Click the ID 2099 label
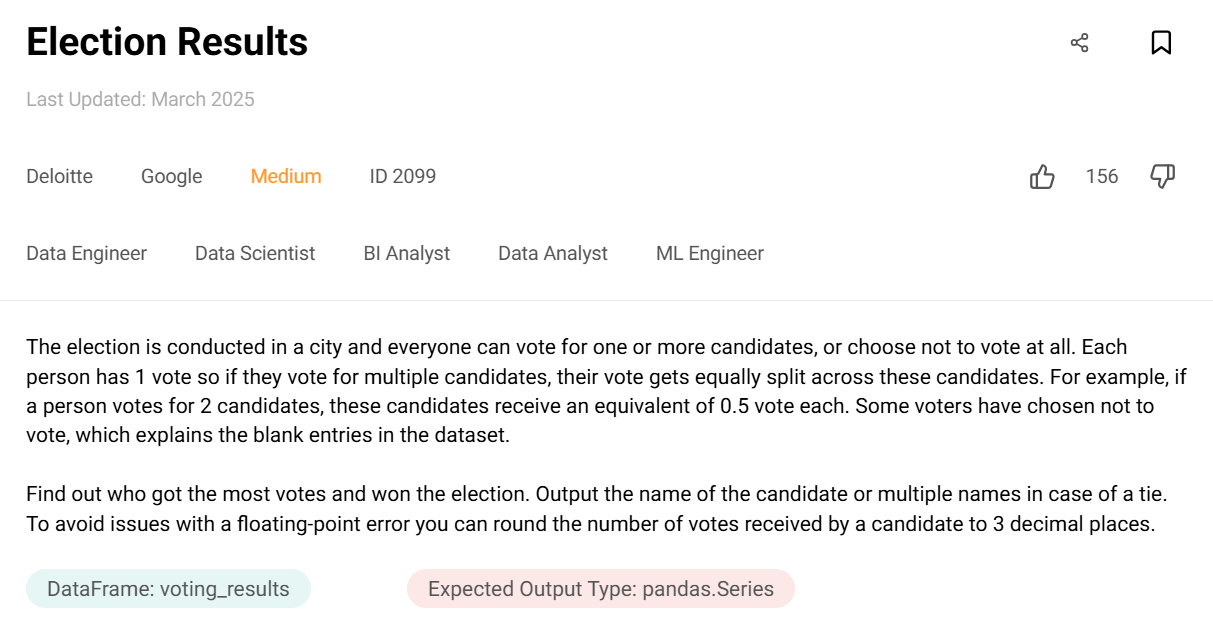 coord(402,177)
